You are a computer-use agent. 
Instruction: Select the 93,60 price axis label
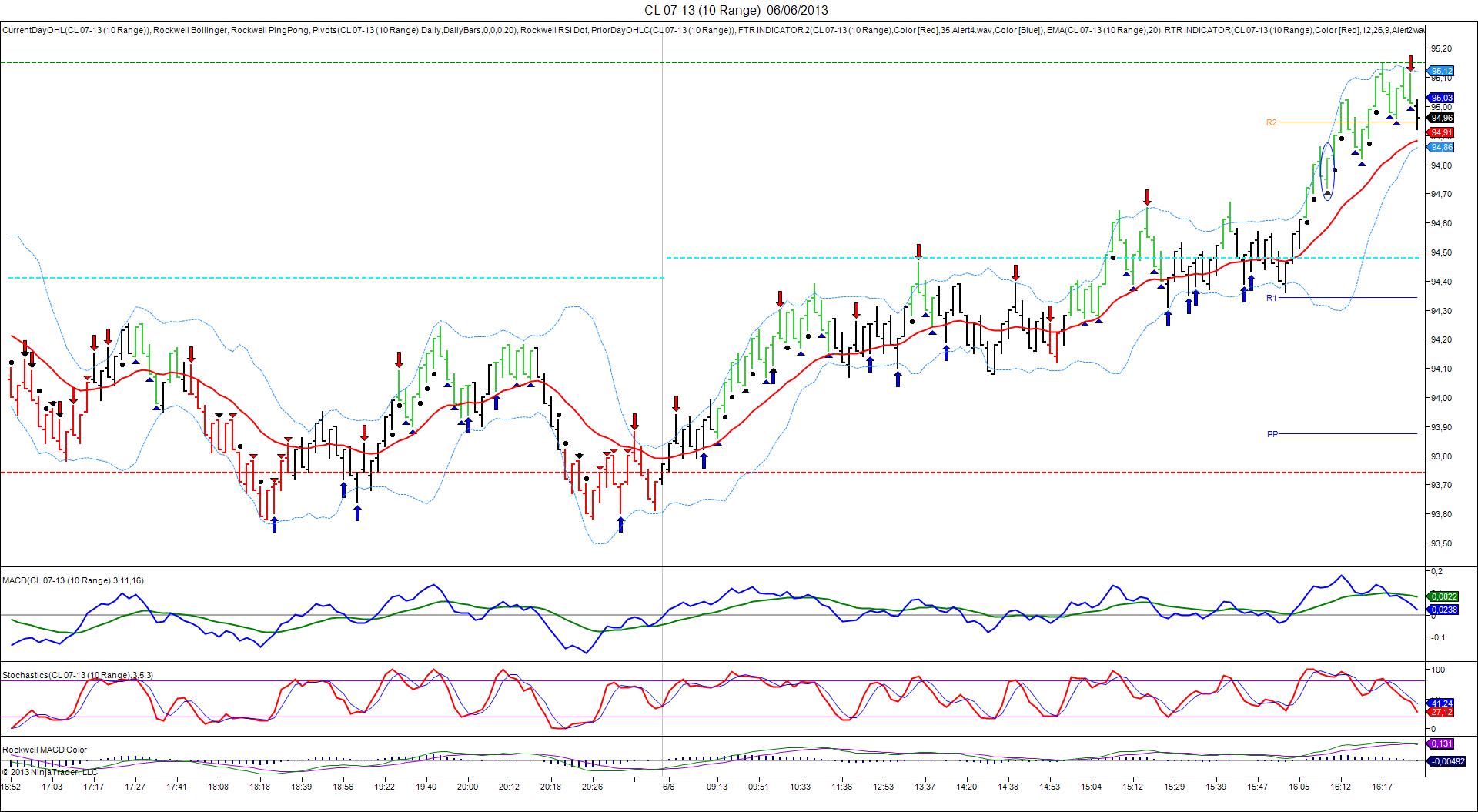[1441, 514]
